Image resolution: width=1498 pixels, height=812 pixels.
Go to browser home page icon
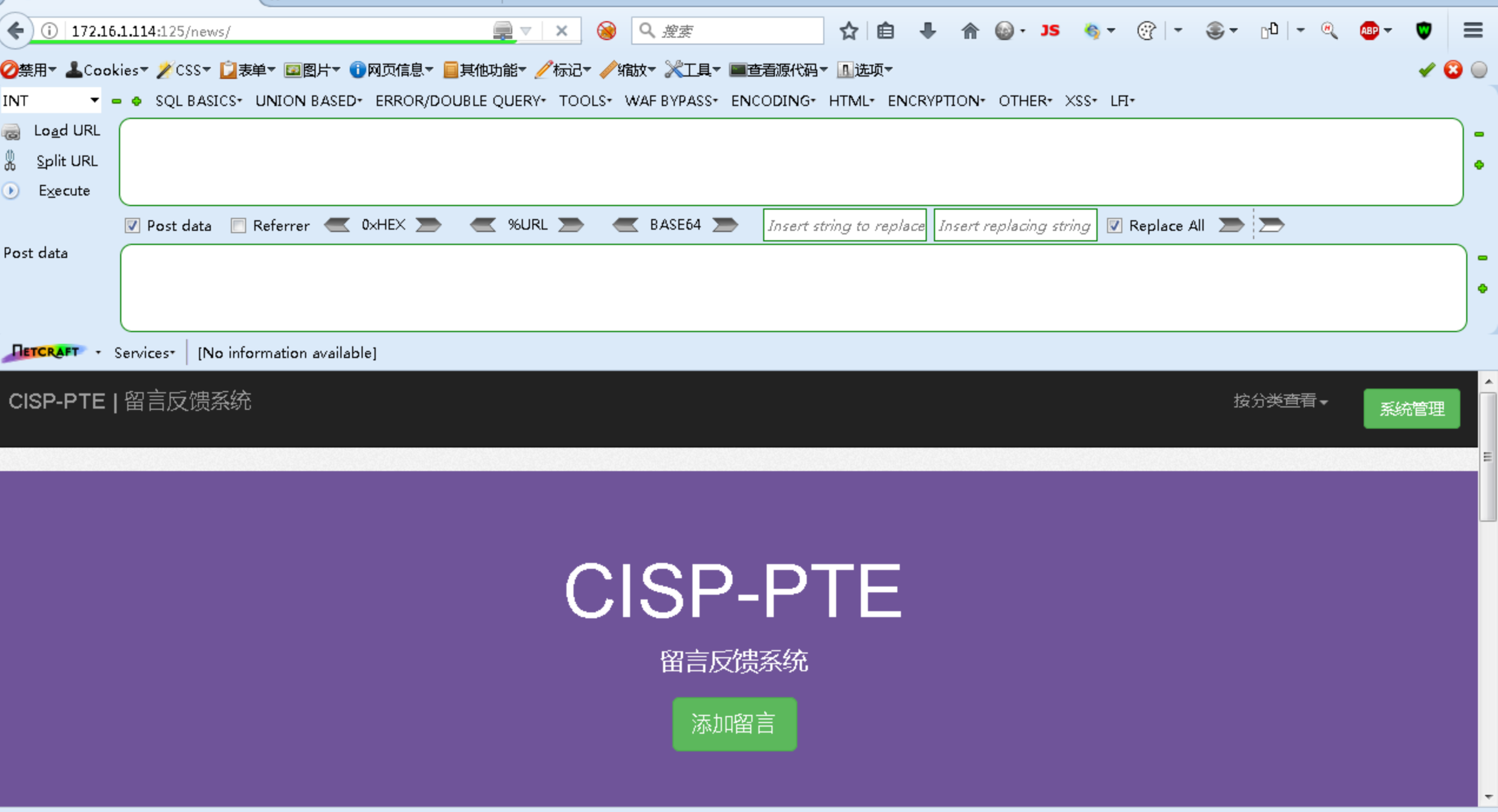click(x=969, y=31)
